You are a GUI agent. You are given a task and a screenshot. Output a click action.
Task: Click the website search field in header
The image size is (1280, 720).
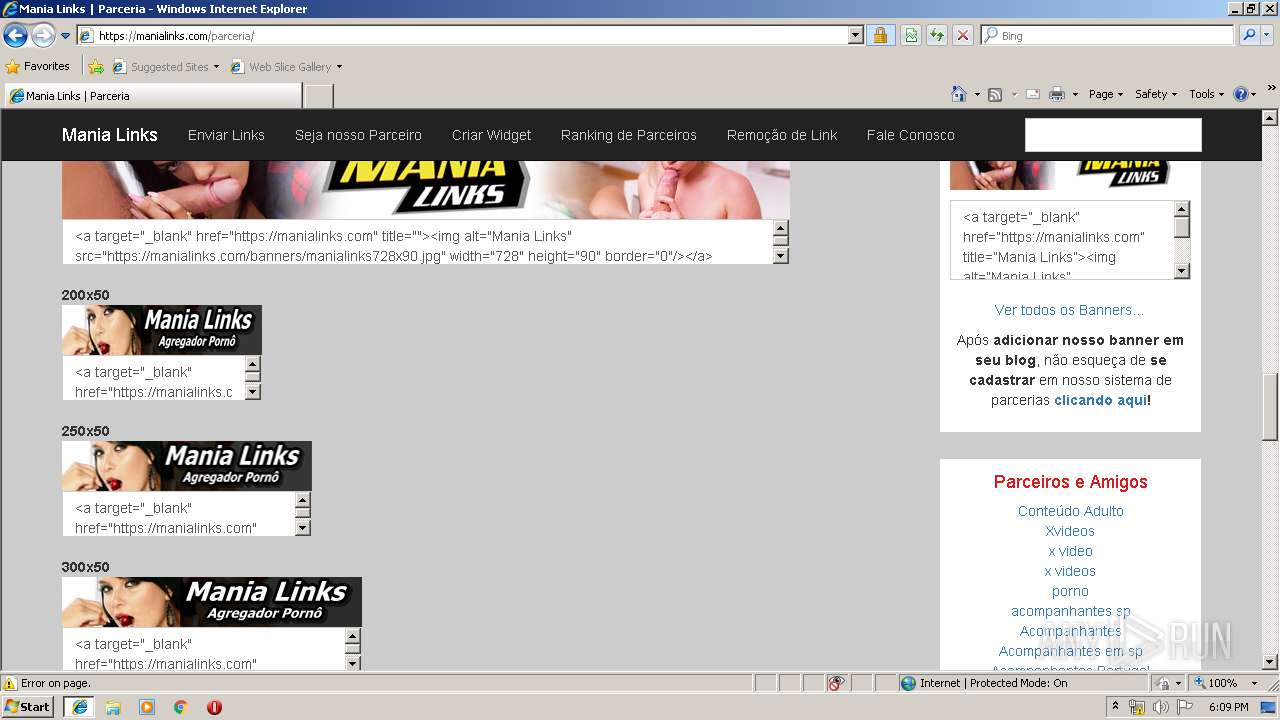(x=1113, y=135)
